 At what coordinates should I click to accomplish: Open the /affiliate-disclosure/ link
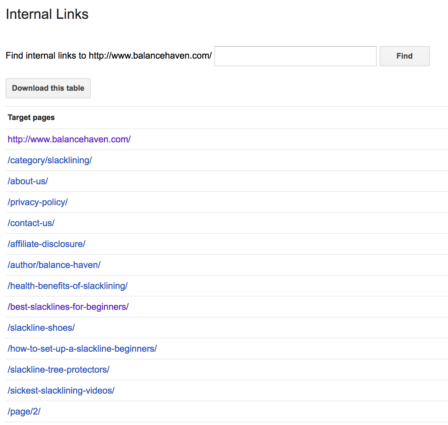tap(46, 244)
